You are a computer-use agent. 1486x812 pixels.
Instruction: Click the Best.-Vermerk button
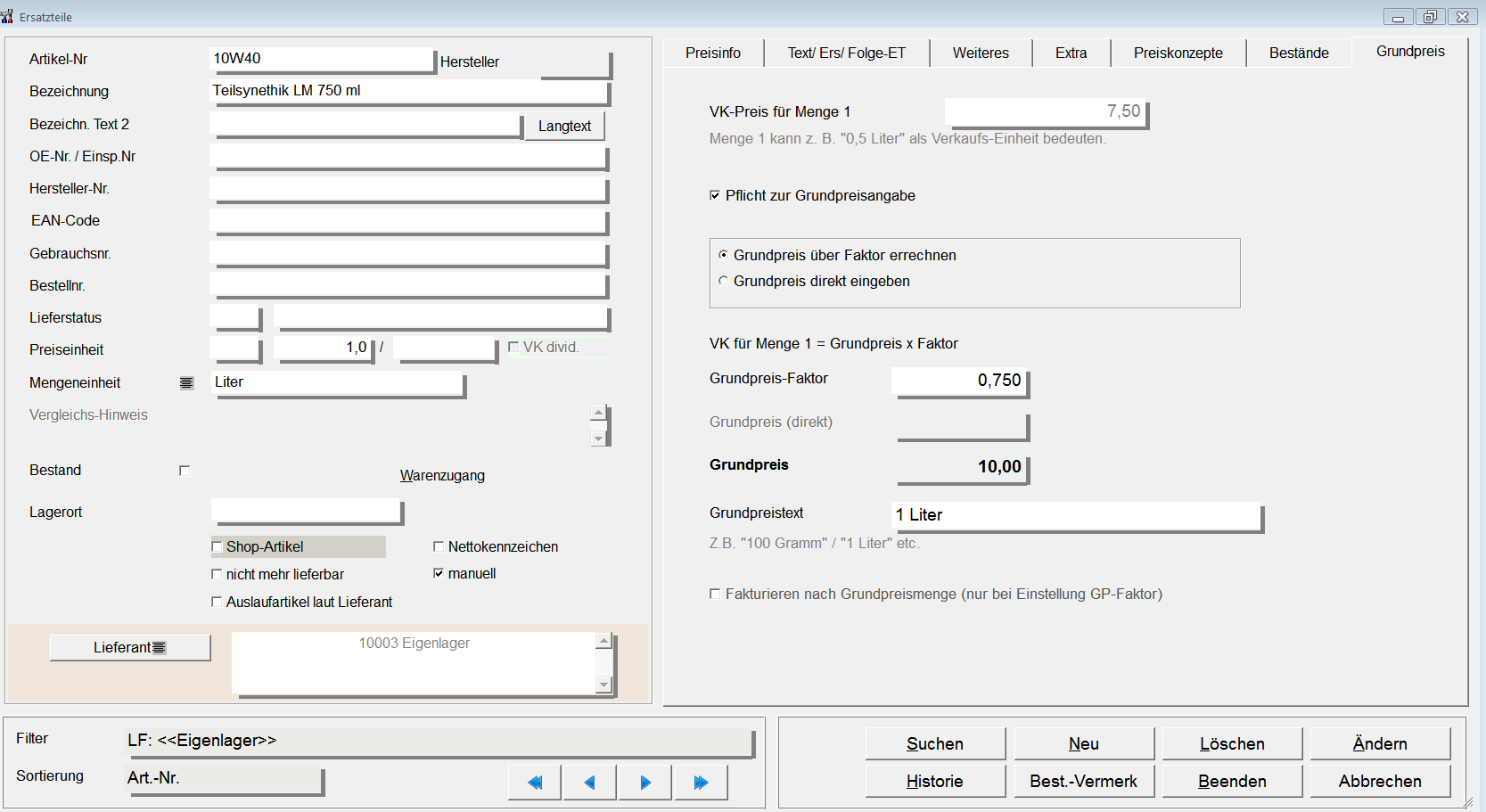1084,781
